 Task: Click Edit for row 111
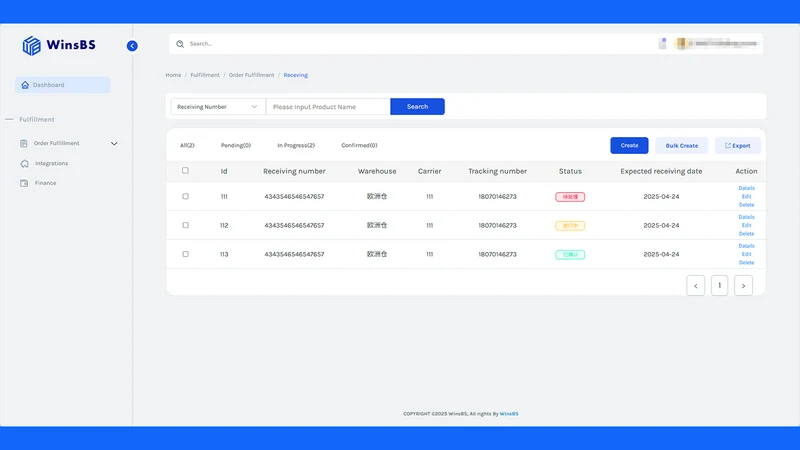[746, 196]
